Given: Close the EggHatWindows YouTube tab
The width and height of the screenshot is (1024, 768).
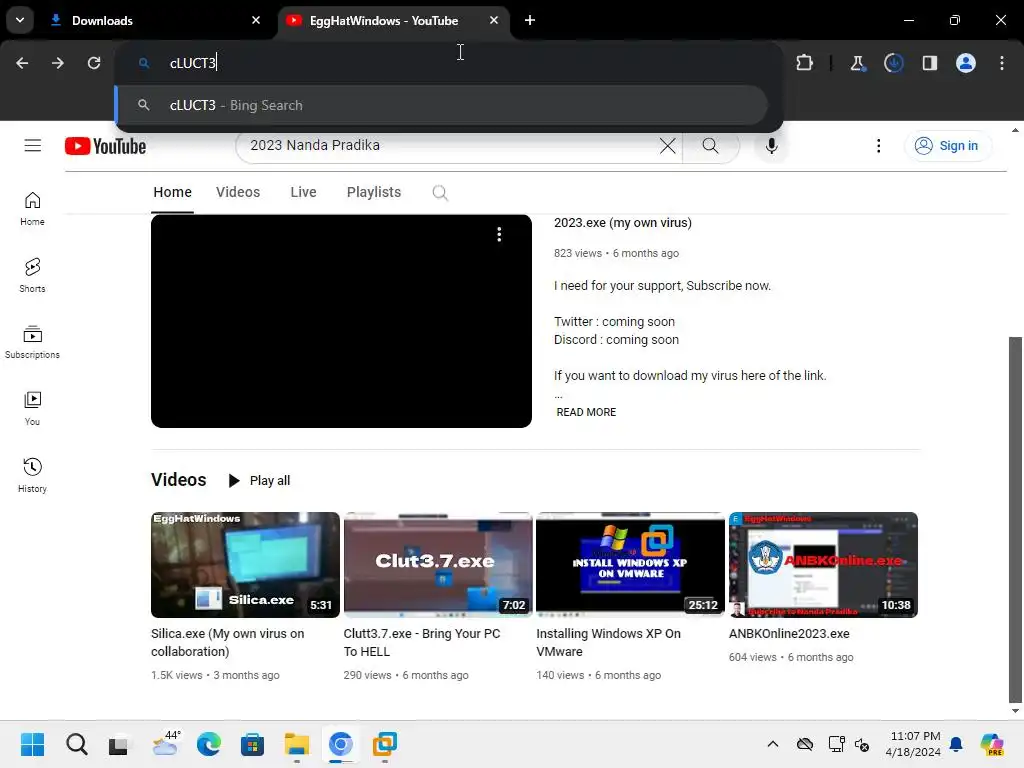Looking at the screenshot, I should click(x=494, y=20).
